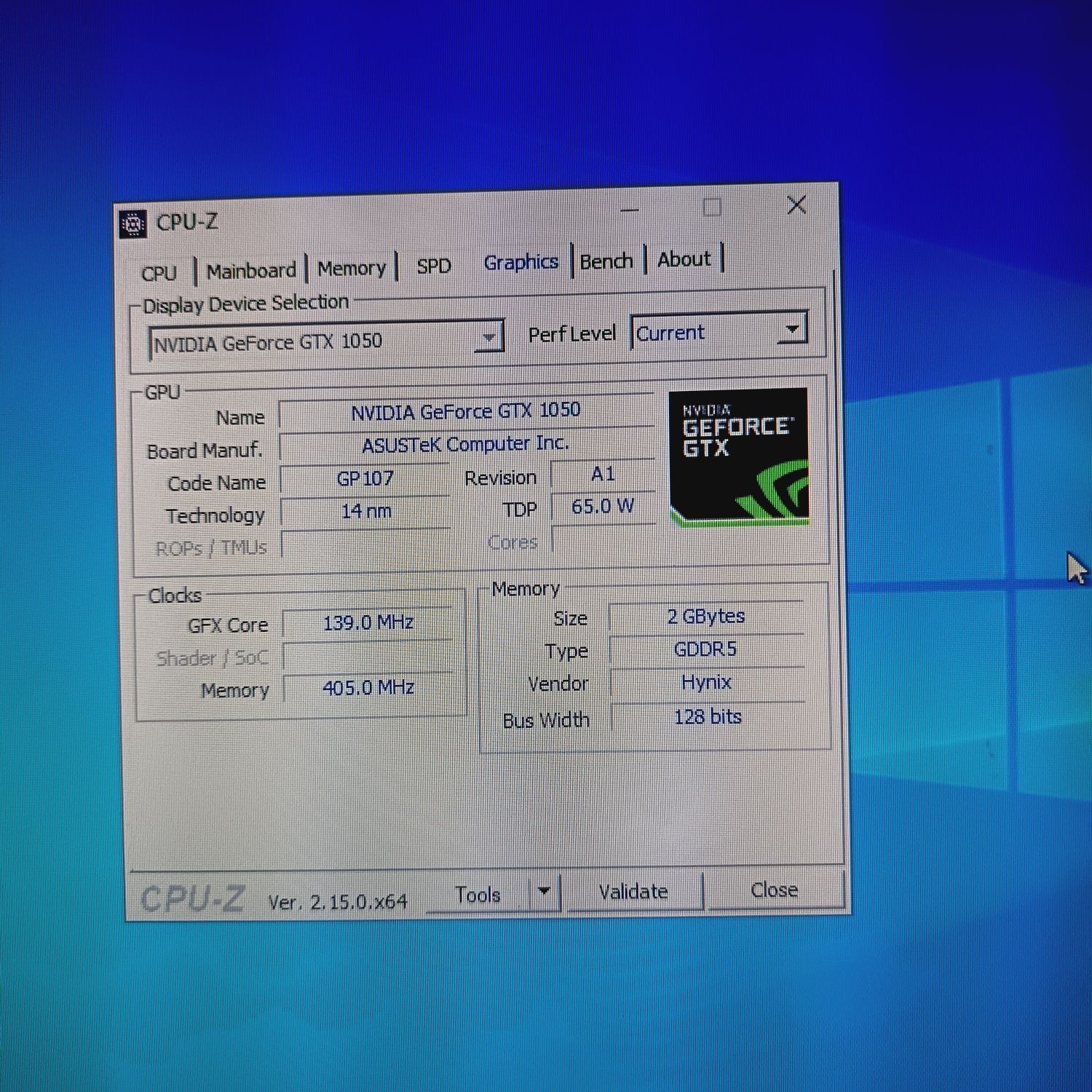Click the Tools button
Image resolution: width=1092 pixels, height=1092 pixels.
coord(478,894)
